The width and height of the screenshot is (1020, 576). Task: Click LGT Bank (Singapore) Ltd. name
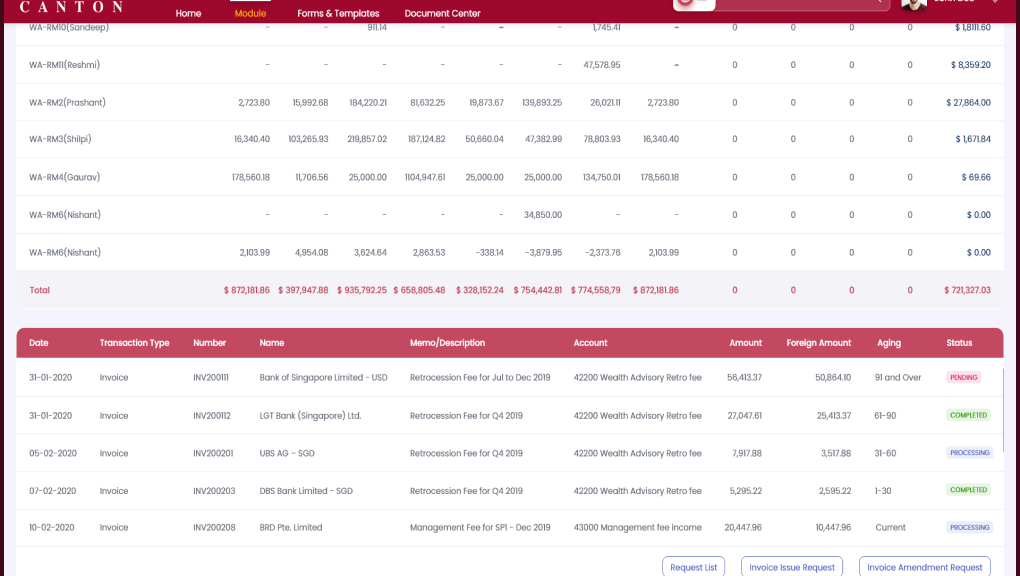[x=310, y=415]
